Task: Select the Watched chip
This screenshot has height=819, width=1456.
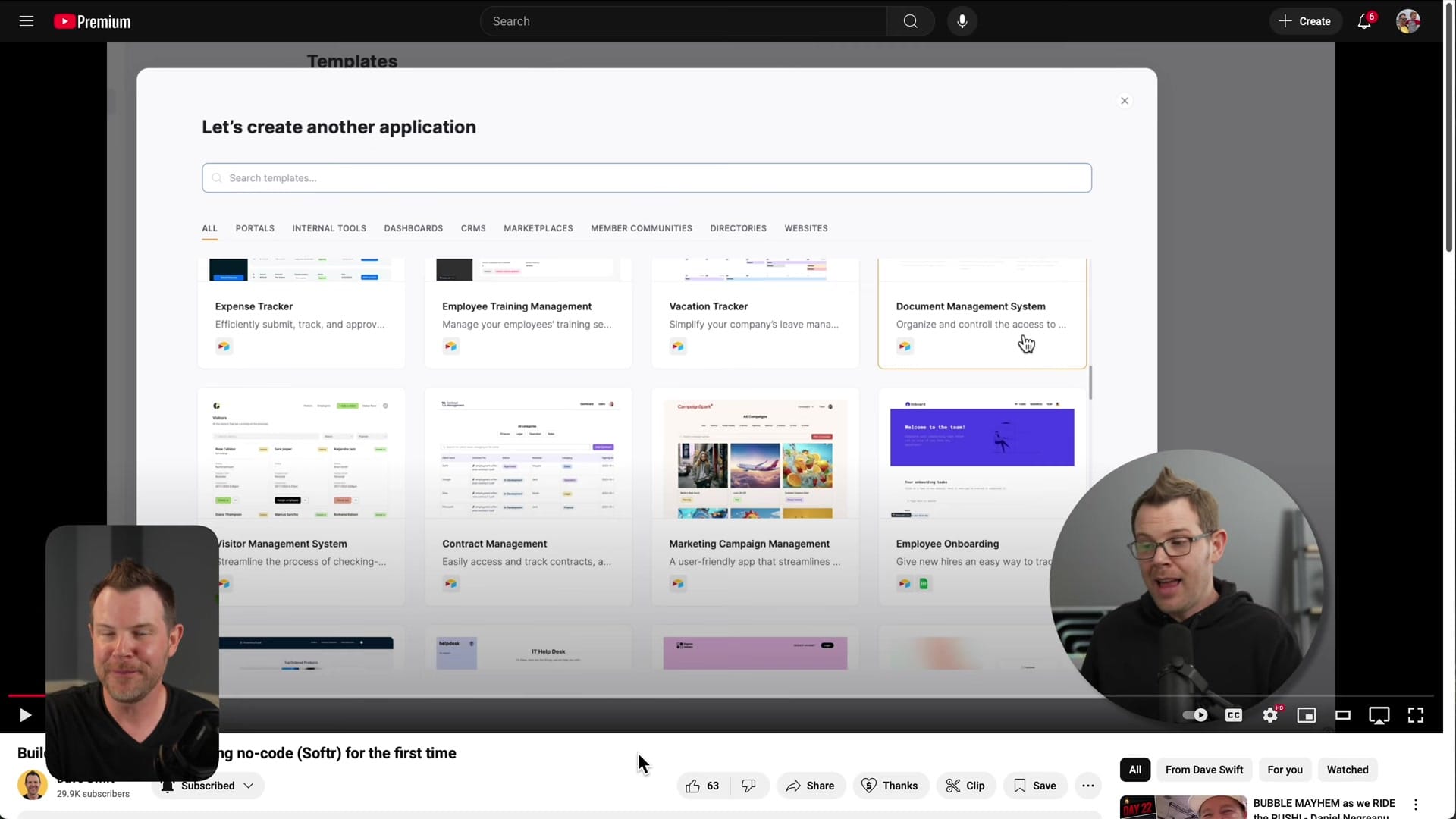Action: pyautogui.click(x=1348, y=770)
